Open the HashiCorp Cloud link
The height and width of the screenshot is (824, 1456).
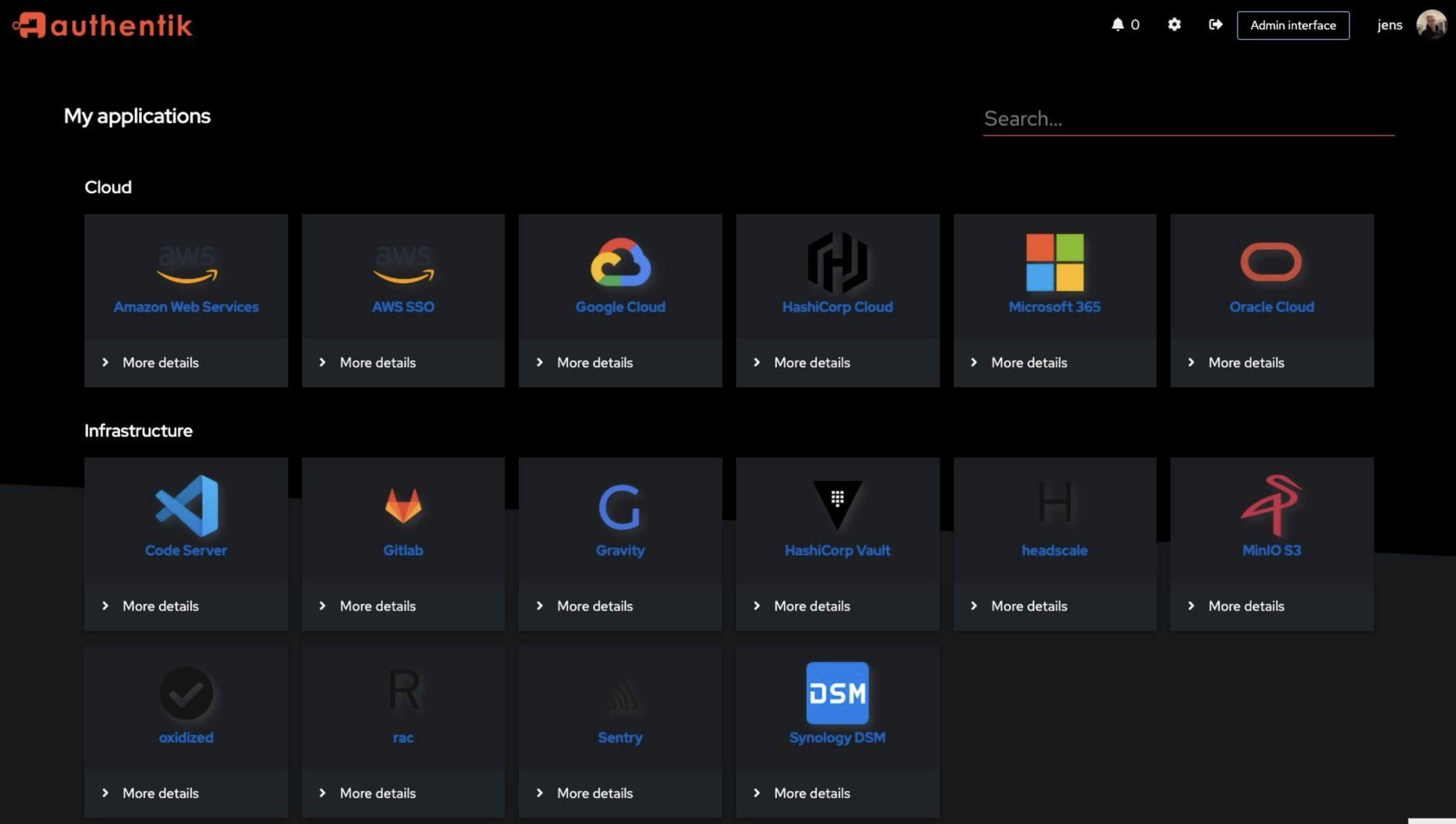pyautogui.click(x=837, y=307)
